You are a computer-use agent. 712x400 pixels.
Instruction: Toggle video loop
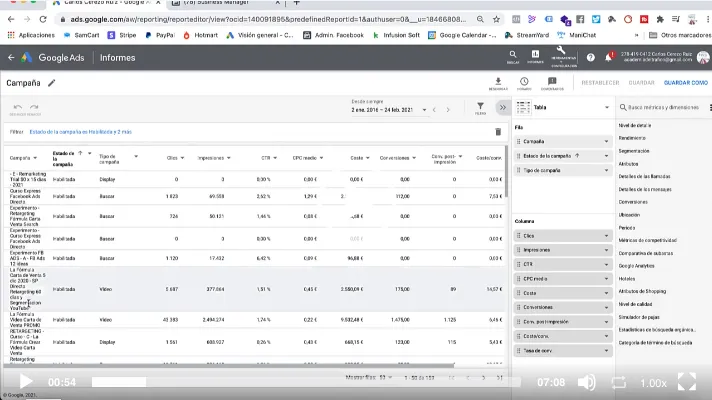click(618, 382)
